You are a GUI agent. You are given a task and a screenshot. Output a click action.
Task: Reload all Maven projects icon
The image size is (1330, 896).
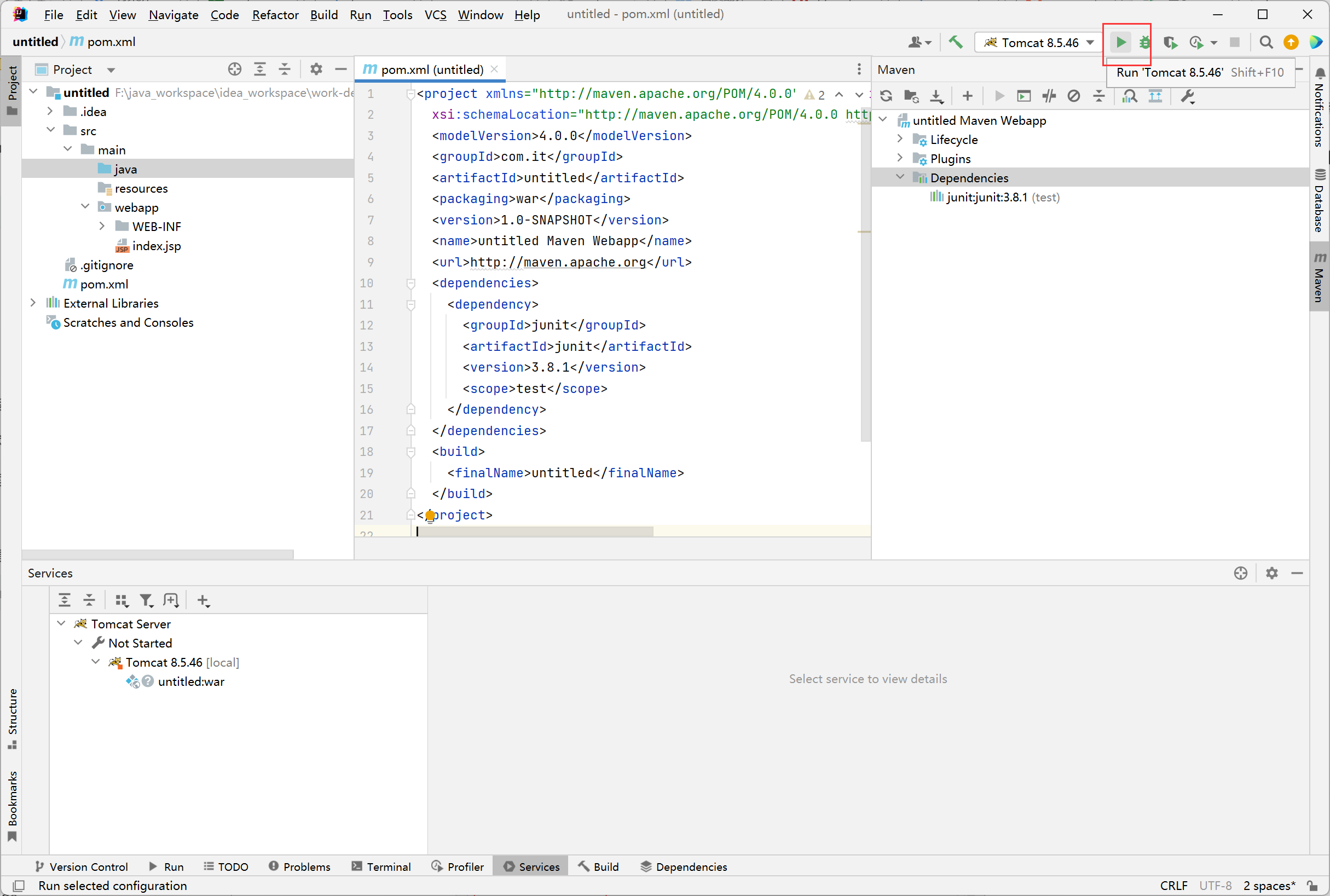886,96
